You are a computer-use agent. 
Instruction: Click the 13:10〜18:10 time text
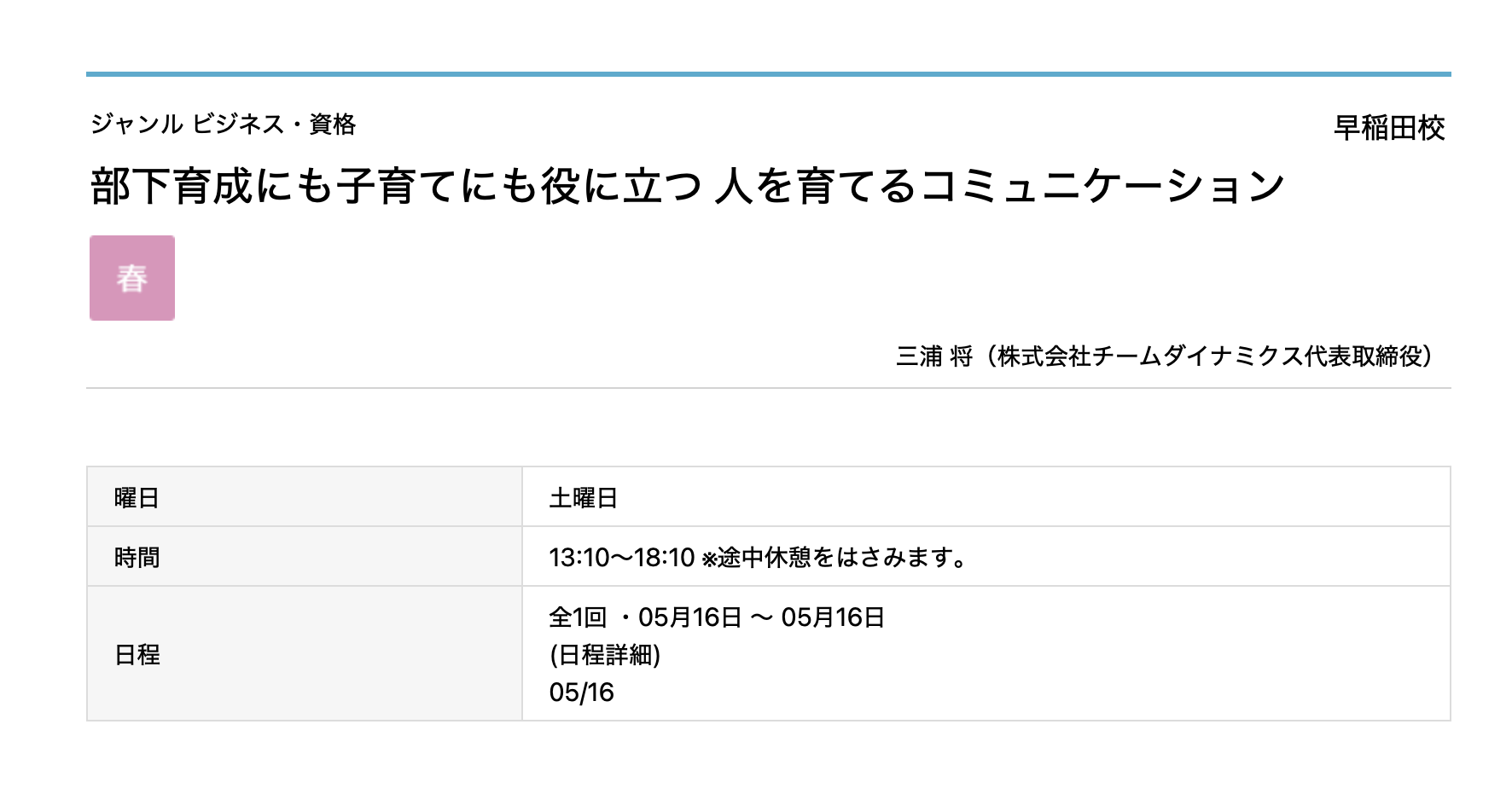tap(621, 558)
